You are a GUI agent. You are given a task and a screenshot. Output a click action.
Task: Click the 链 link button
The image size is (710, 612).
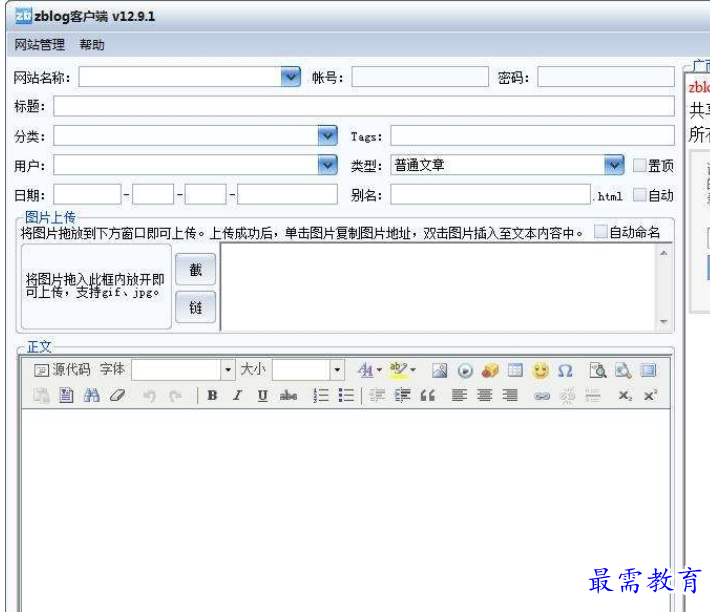point(195,307)
